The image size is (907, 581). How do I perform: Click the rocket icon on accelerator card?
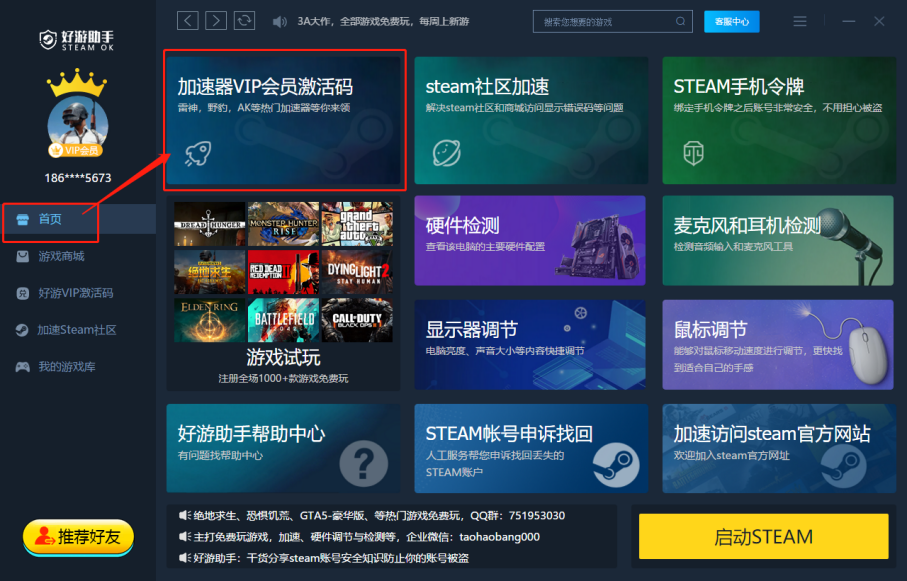198,154
